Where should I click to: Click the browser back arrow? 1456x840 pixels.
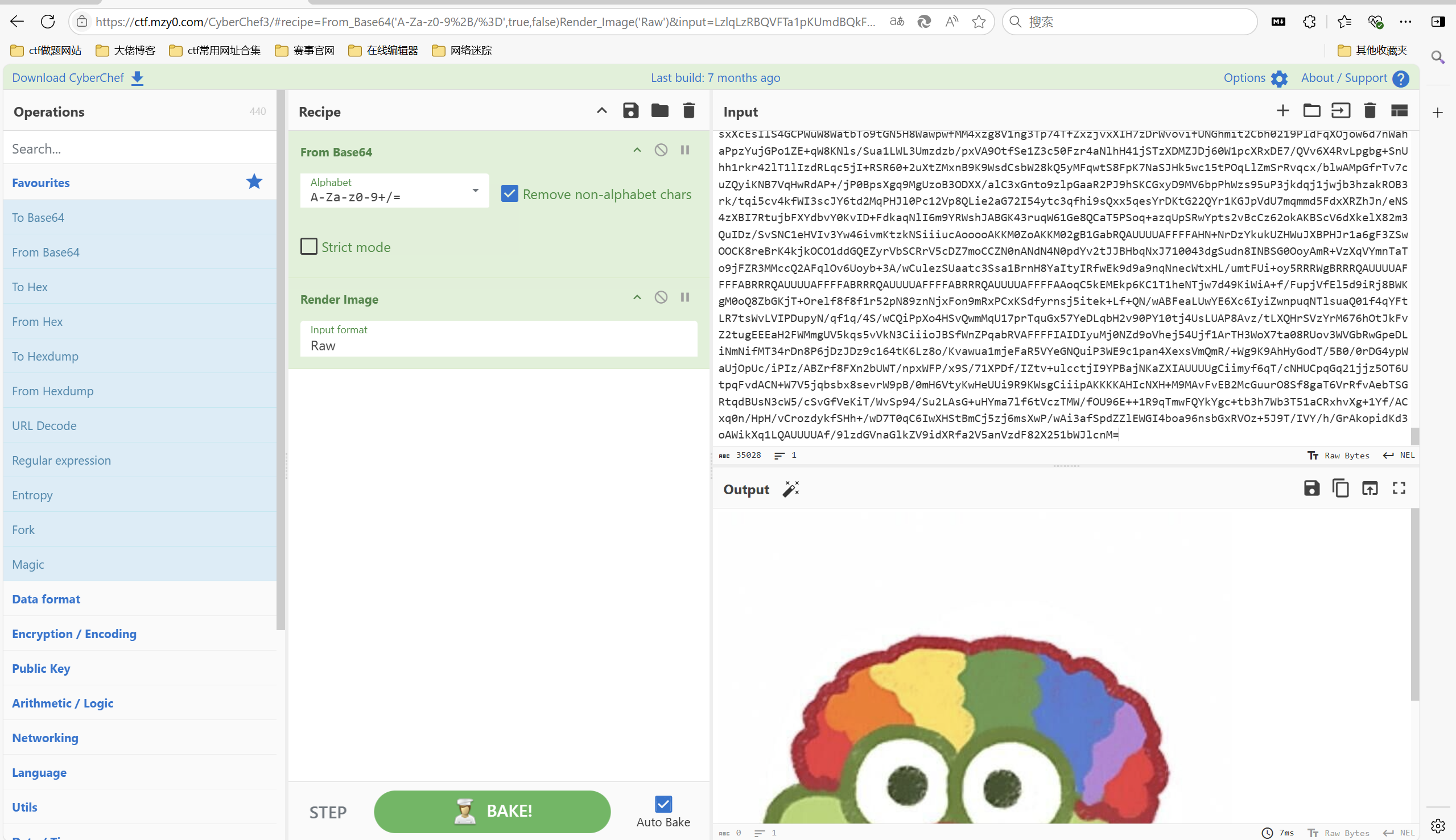[x=17, y=22]
